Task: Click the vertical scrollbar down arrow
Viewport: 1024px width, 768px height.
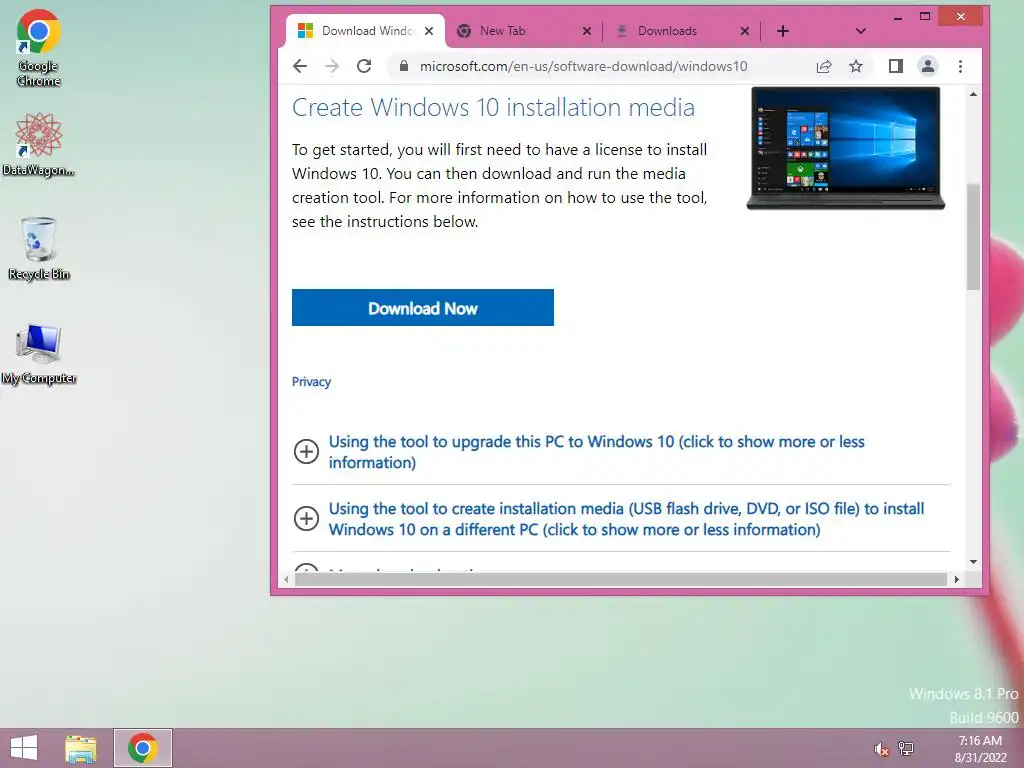Action: 973,562
